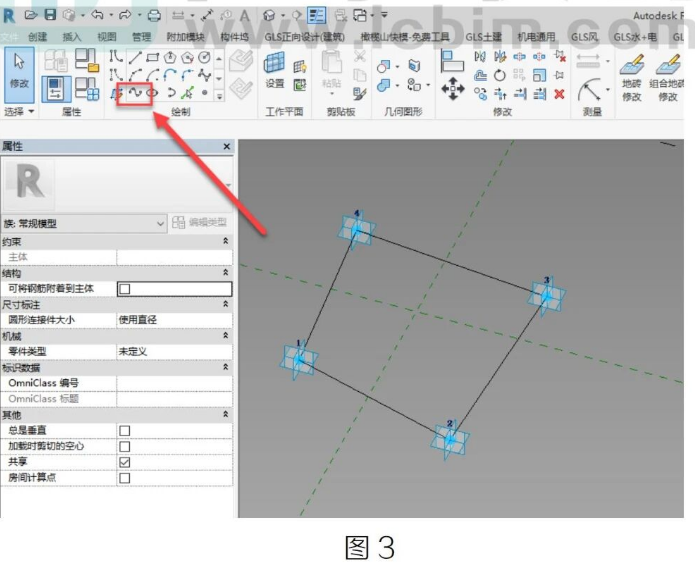Expand the draw tools gallery arrow
This screenshot has height=568, width=695.
[219, 95]
